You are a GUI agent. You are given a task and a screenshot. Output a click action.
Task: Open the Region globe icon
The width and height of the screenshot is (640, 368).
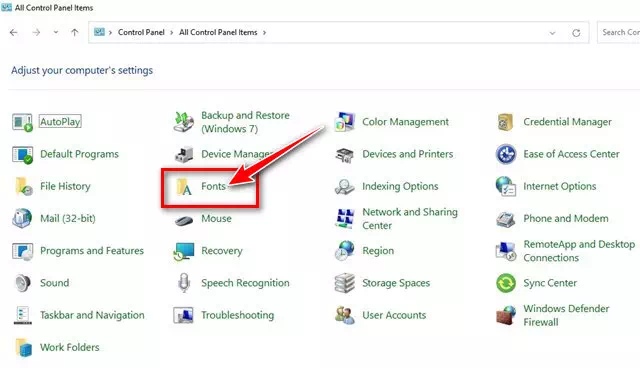tap(344, 251)
